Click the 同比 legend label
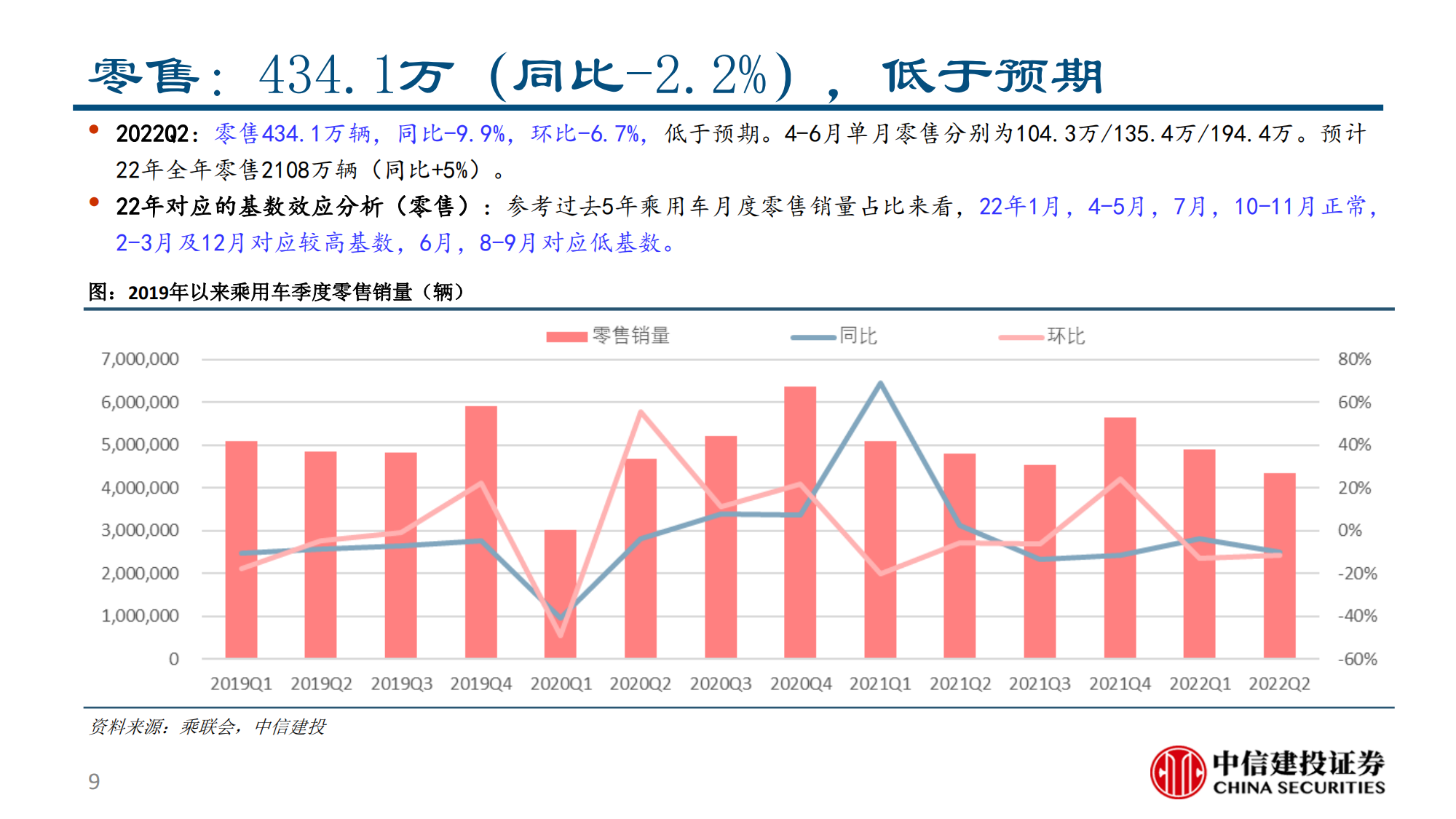Viewport: 1456px width, 819px height. pos(858,336)
